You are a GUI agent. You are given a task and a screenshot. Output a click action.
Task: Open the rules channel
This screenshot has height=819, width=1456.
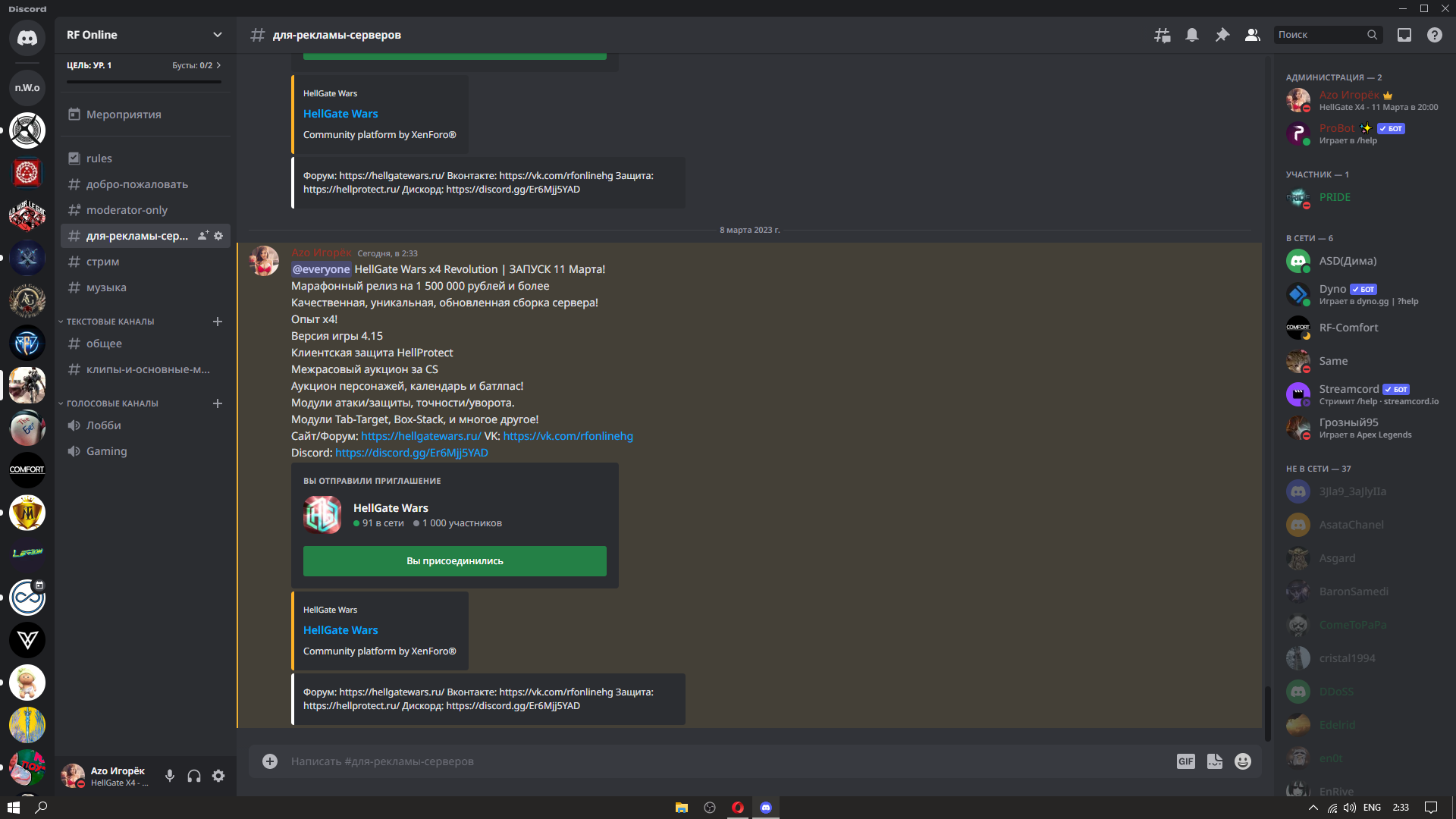145,158
